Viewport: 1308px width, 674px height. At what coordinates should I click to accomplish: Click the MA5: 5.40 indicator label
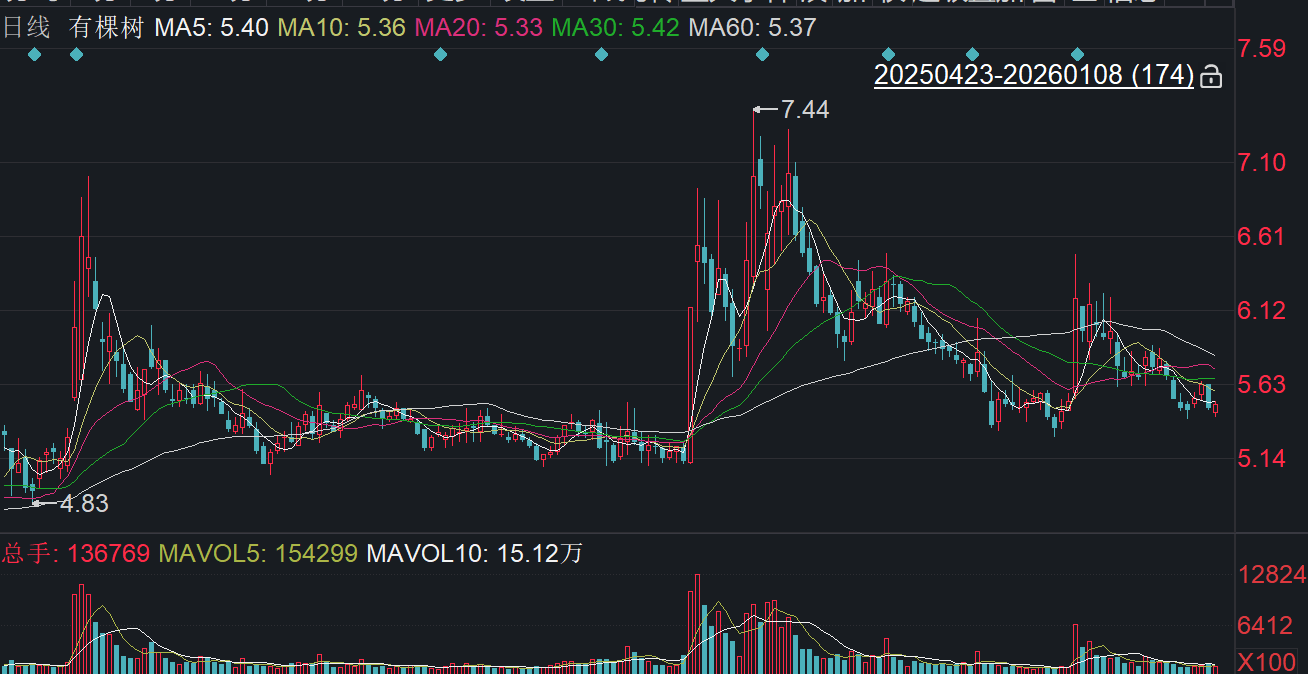(x=211, y=27)
